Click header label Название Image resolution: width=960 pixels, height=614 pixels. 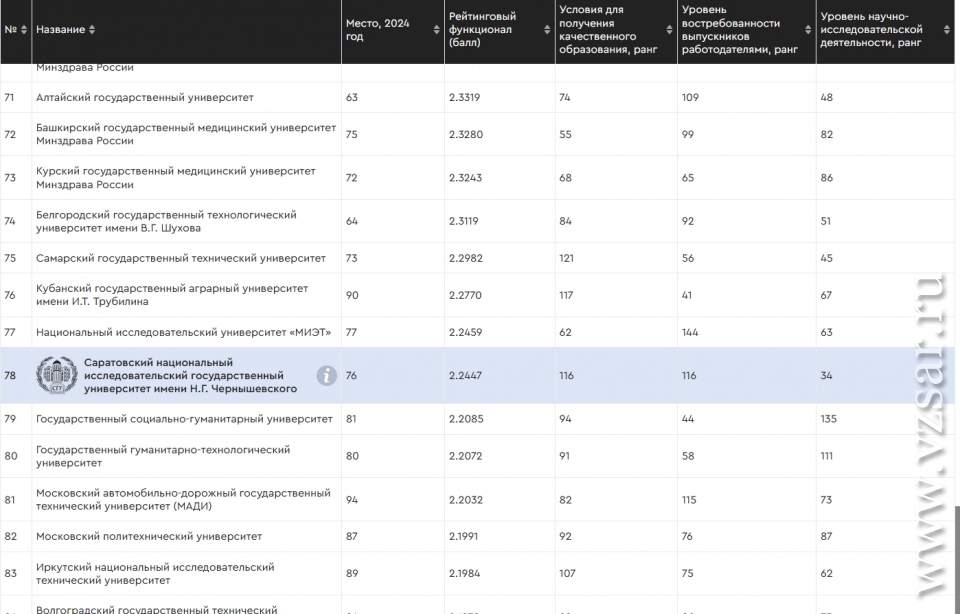60,29
